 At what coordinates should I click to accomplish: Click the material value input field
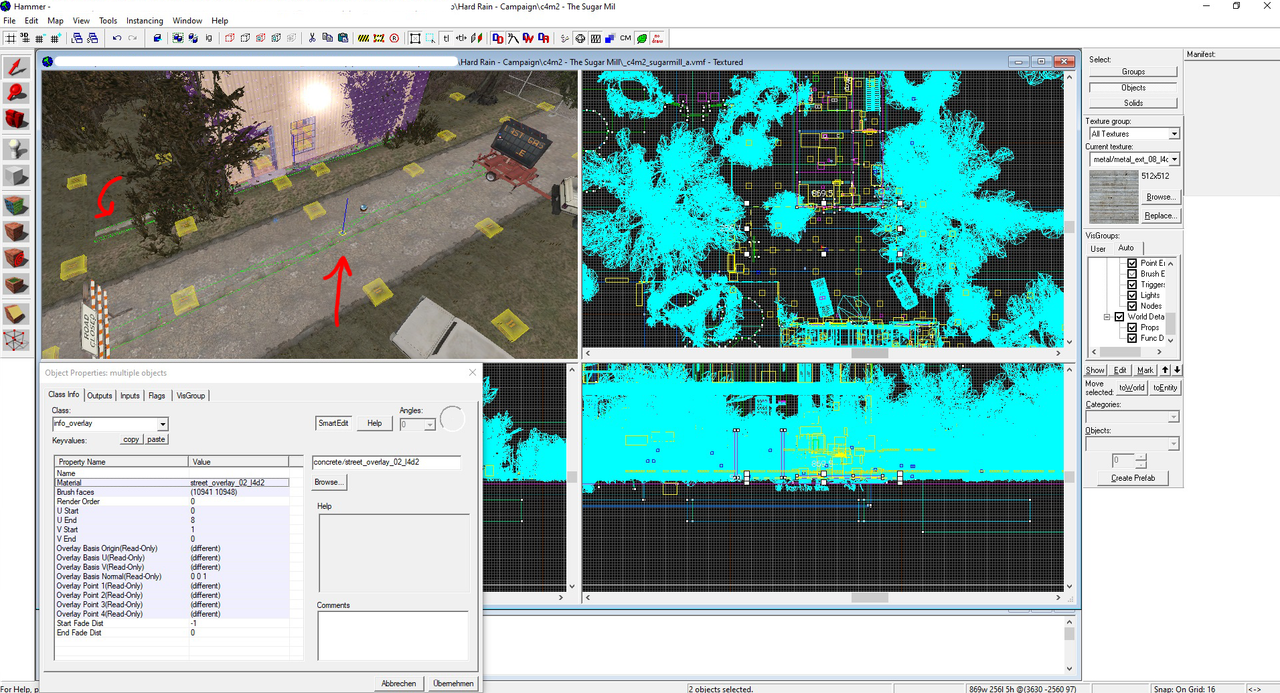386,462
